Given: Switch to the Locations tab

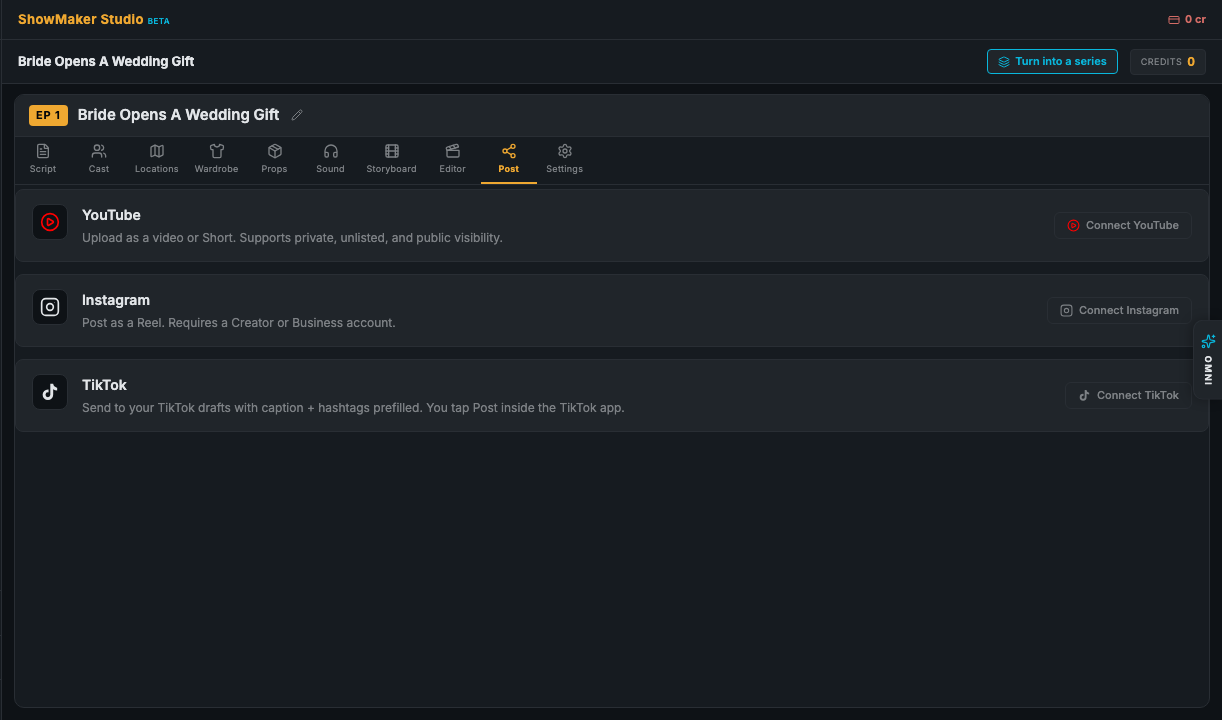Looking at the screenshot, I should click(x=157, y=158).
